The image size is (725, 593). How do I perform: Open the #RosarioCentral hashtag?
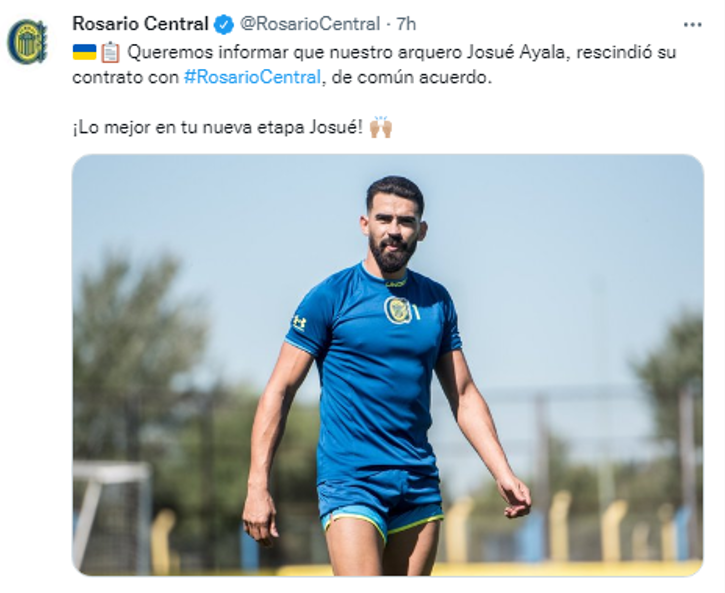point(252,77)
